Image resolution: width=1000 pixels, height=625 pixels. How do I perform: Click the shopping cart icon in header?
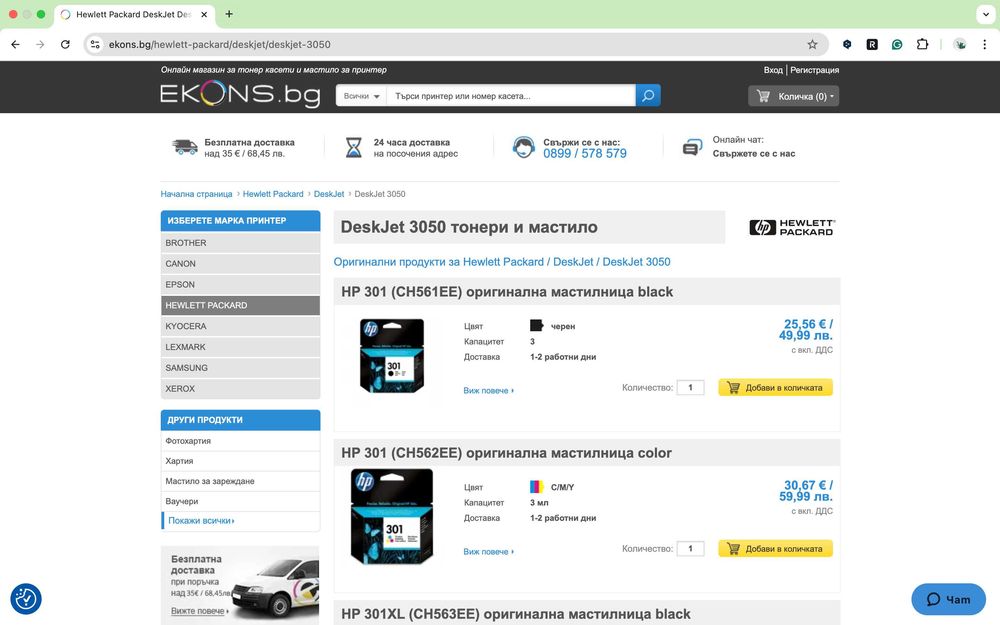763,96
